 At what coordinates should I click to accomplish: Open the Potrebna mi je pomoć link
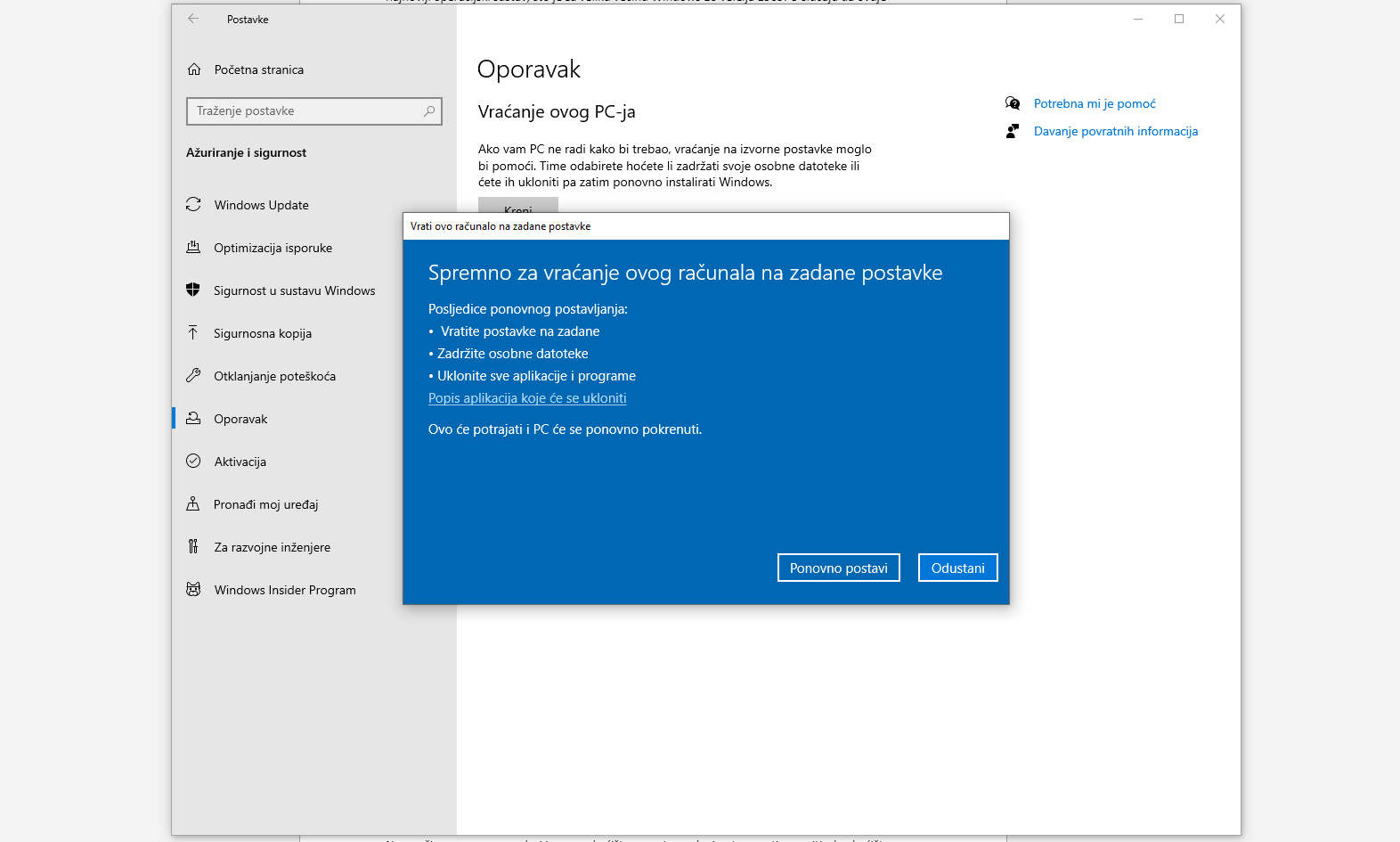(1095, 103)
